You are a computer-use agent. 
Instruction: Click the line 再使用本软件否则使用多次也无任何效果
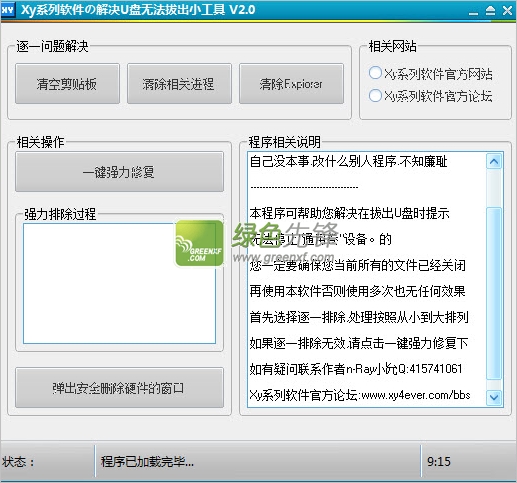point(357,291)
